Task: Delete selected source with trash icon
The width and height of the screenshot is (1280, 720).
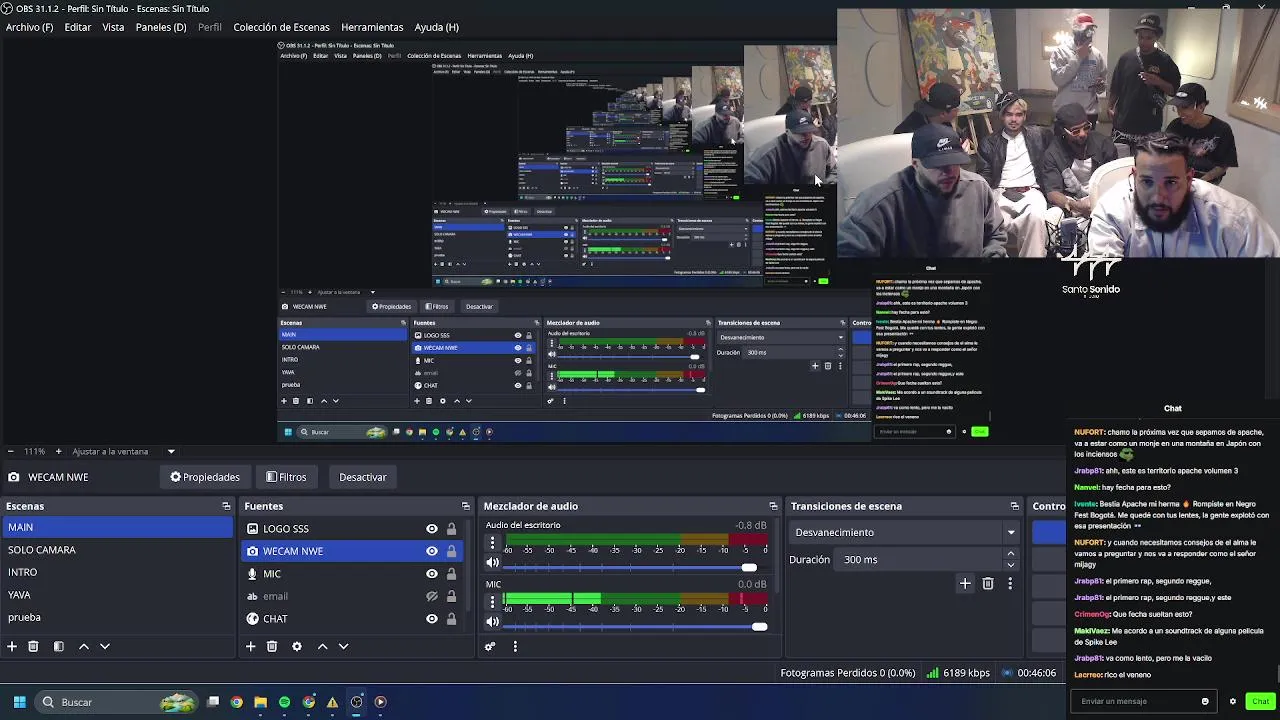Action: click(x=272, y=647)
